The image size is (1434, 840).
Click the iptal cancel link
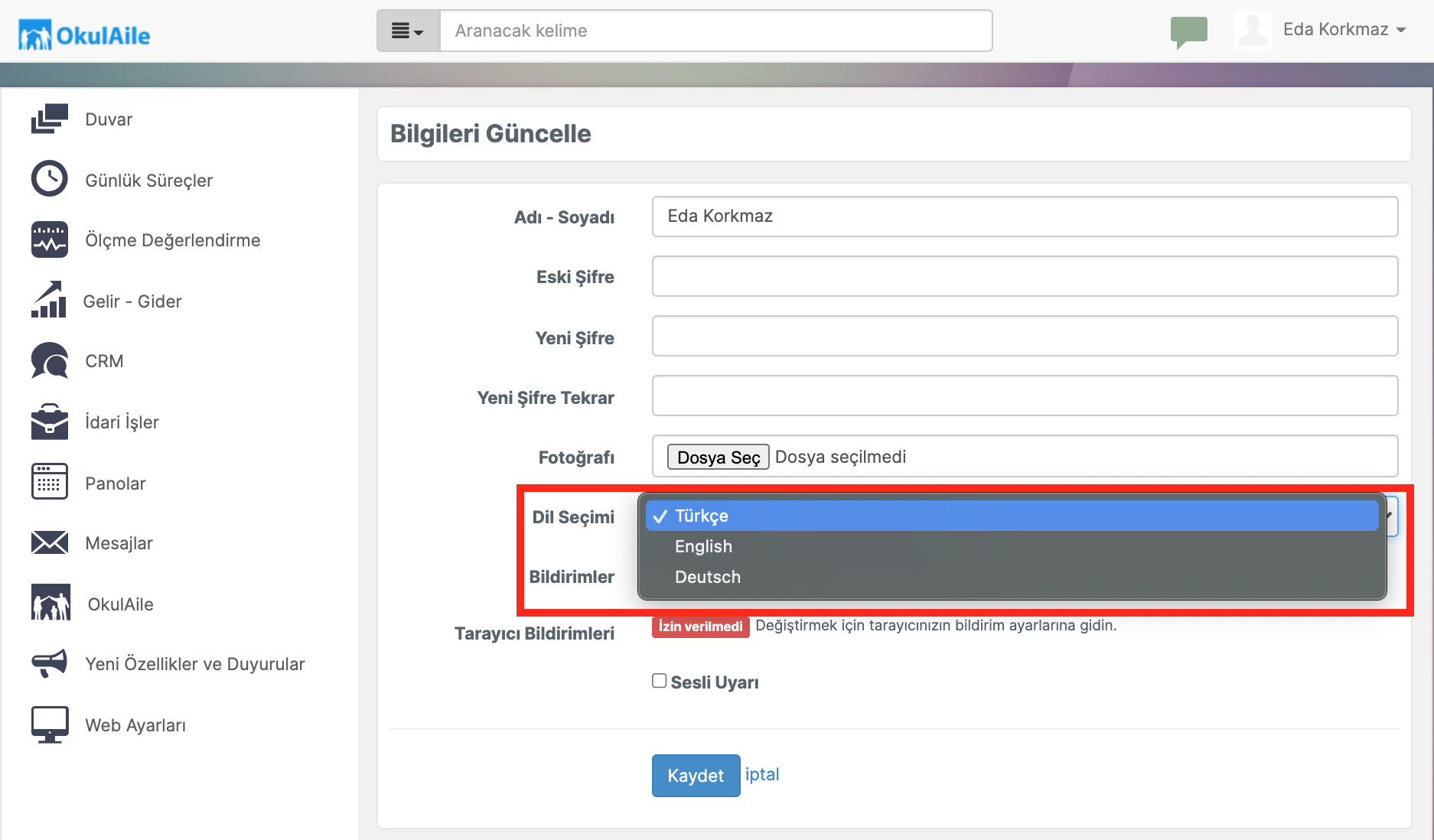(762, 774)
